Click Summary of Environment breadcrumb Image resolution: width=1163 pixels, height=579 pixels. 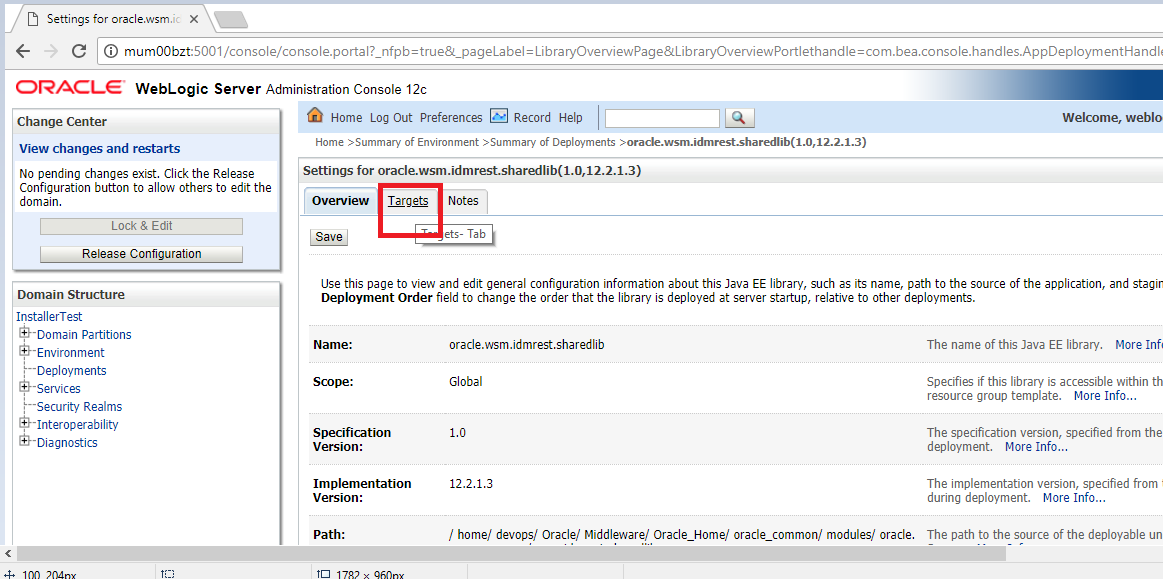(x=418, y=142)
